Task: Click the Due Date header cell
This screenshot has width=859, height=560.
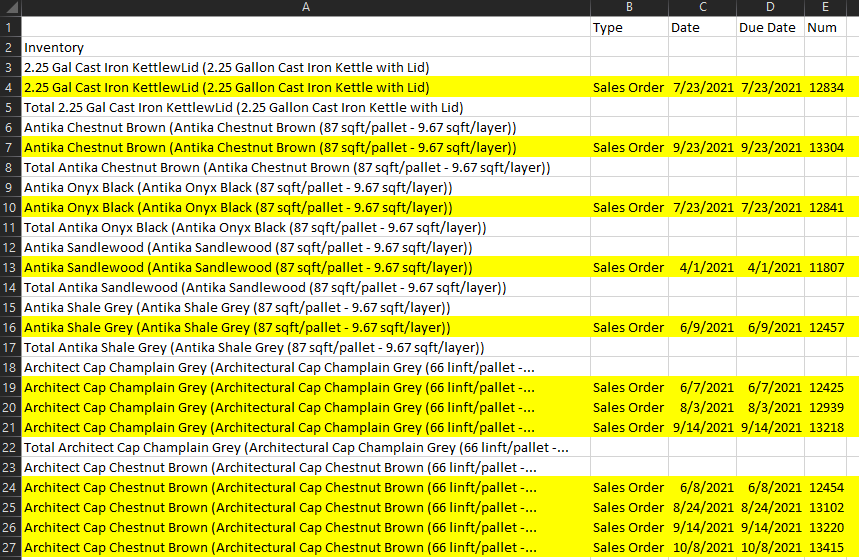Action: (770, 27)
